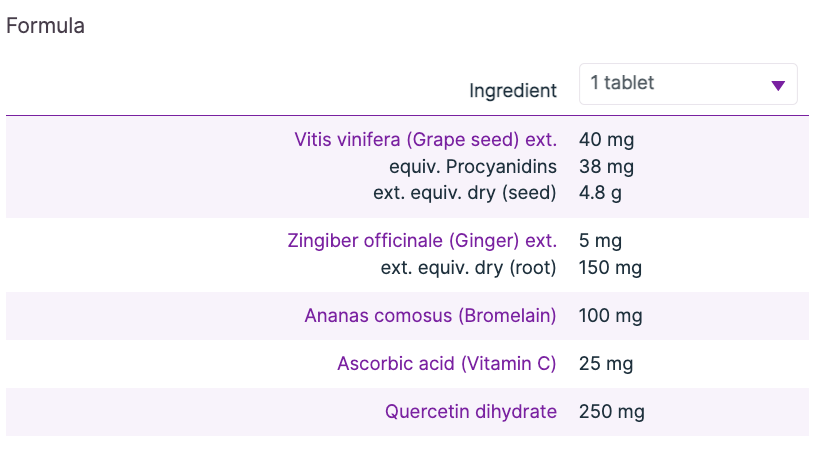Open the Quercetin dihydrate ingredient link

pos(470,411)
